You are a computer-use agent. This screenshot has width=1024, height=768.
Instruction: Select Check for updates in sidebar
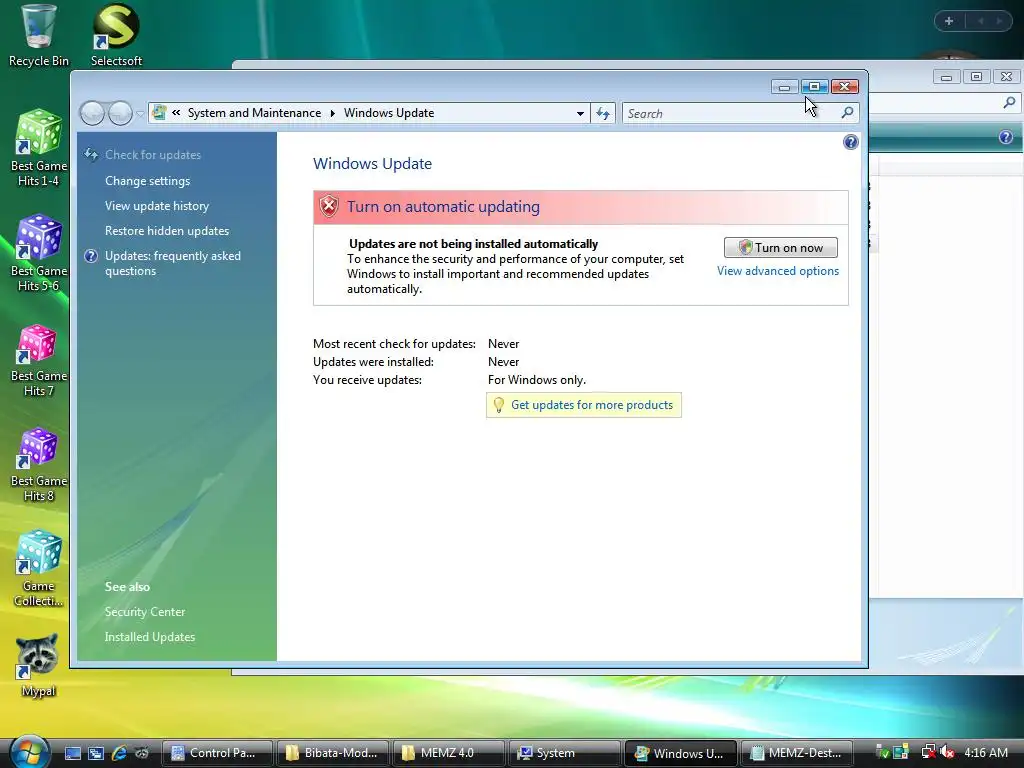(x=153, y=155)
